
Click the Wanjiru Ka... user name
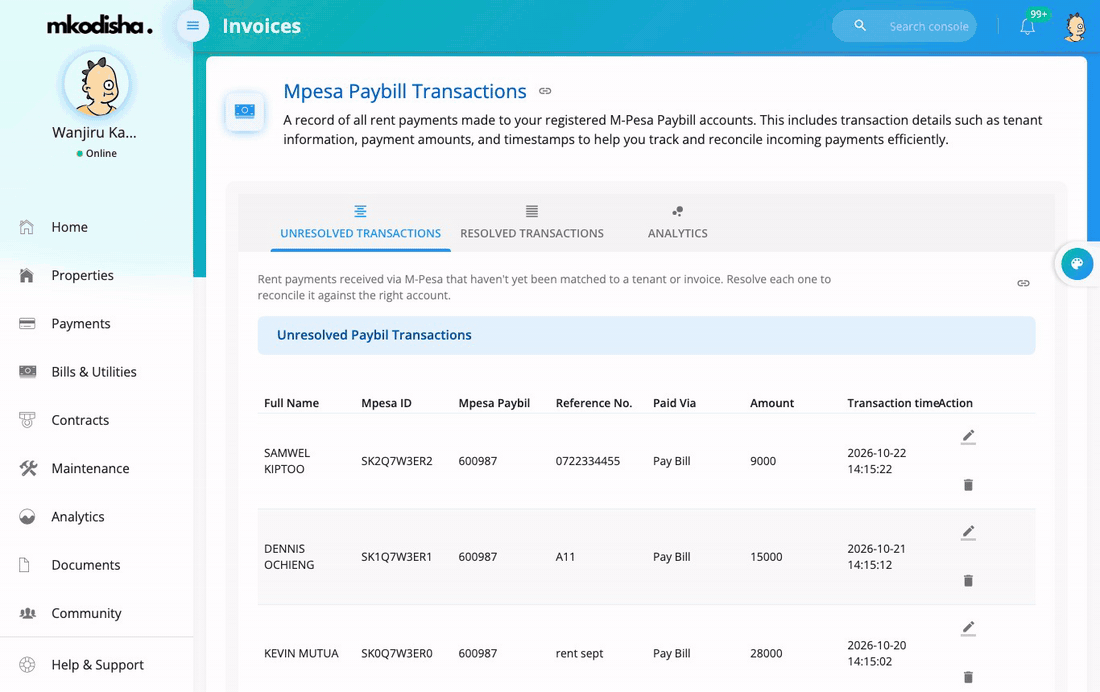tap(94, 133)
